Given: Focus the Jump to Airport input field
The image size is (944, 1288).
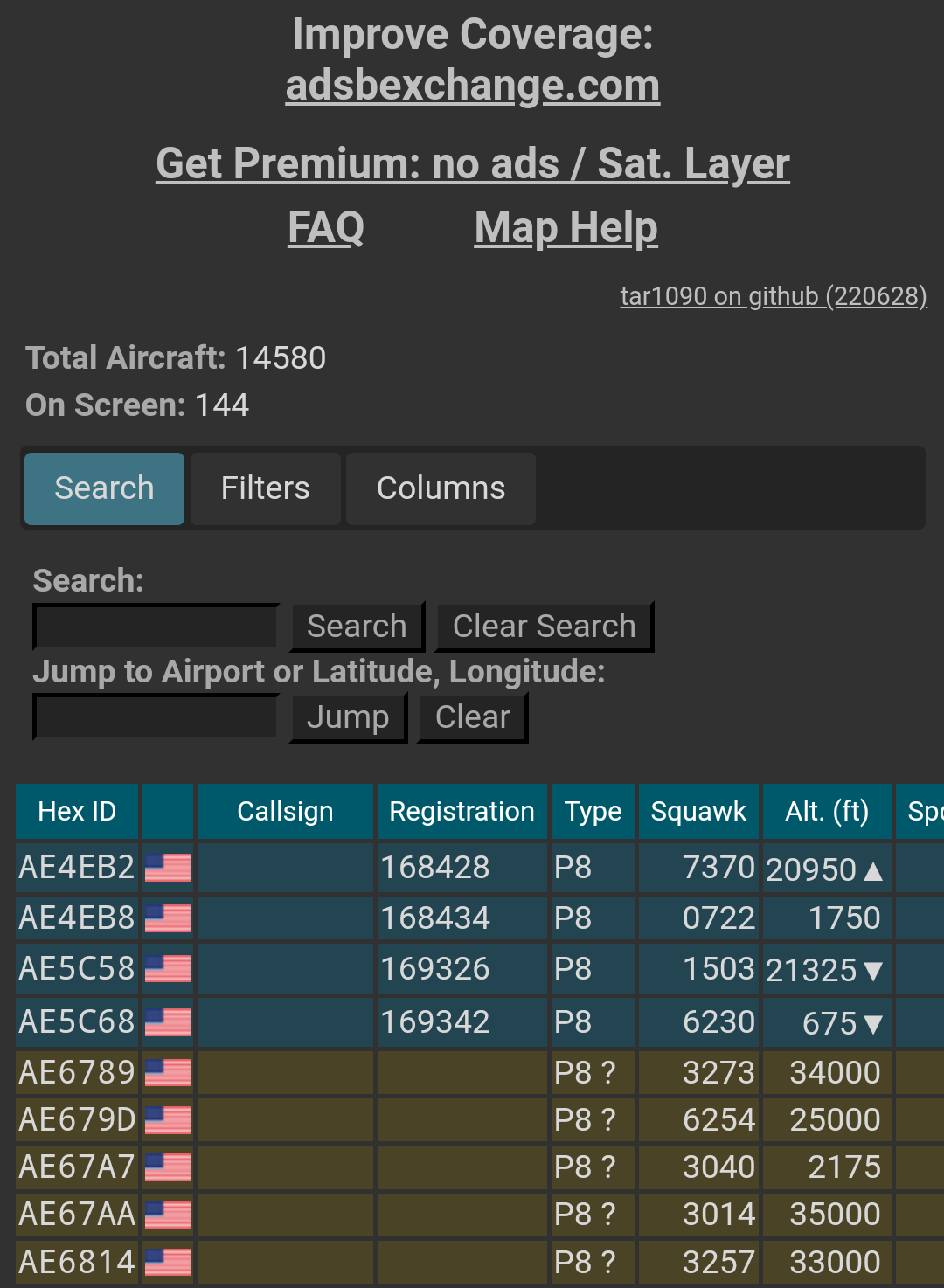Looking at the screenshot, I should click(156, 717).
